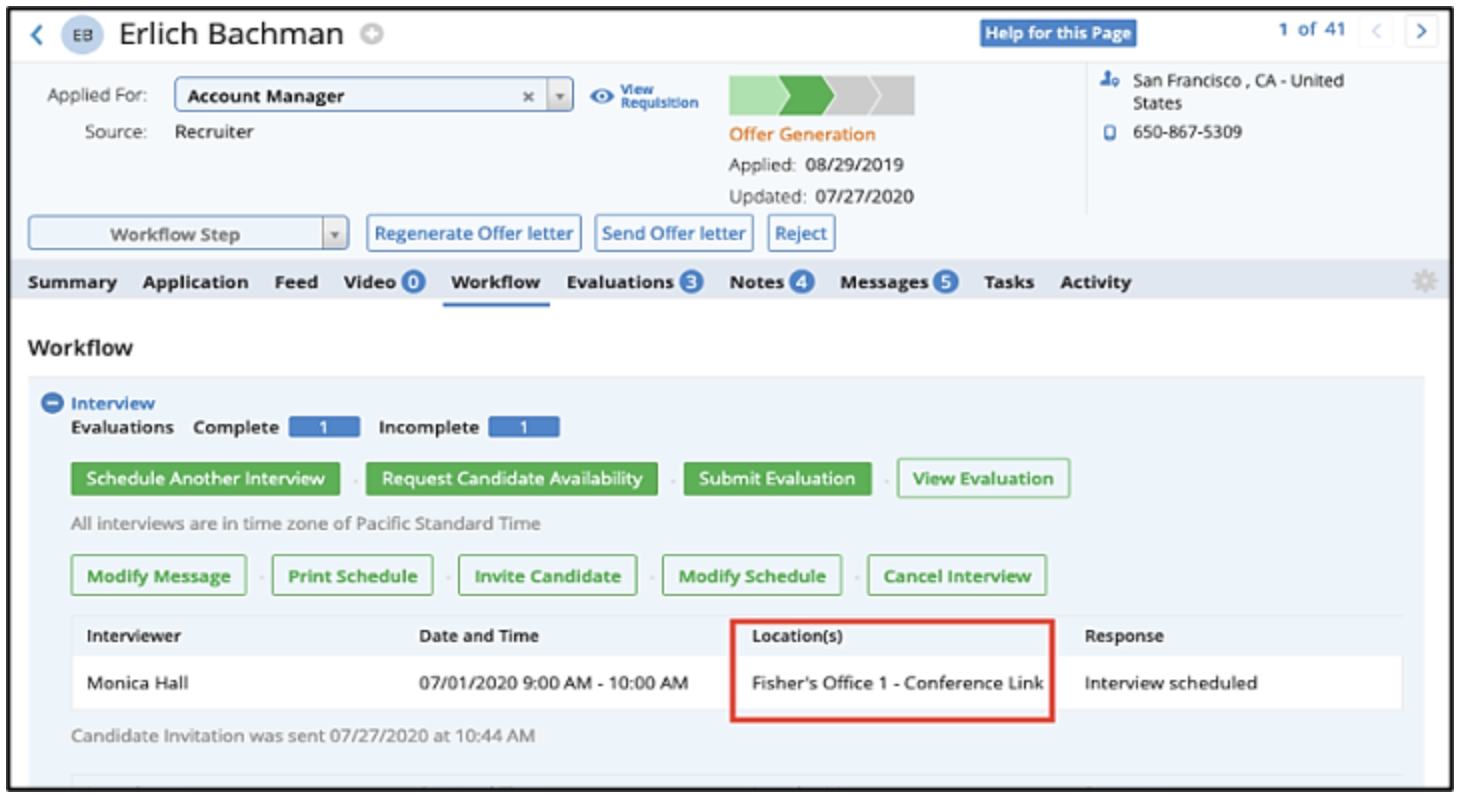Go to next candidate arrow

[x=1421, y=31]
